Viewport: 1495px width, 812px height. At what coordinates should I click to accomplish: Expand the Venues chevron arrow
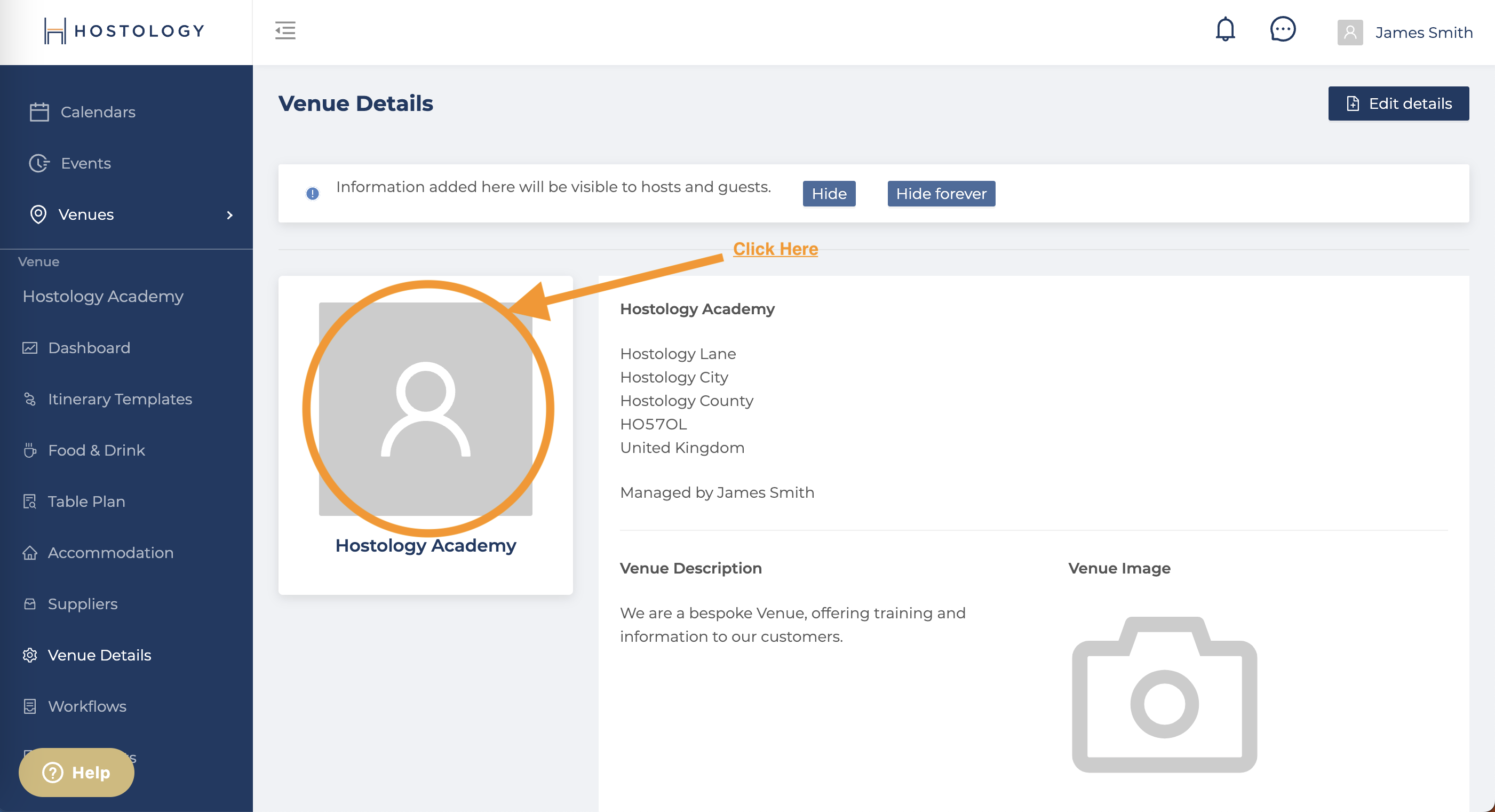(230, 215)
